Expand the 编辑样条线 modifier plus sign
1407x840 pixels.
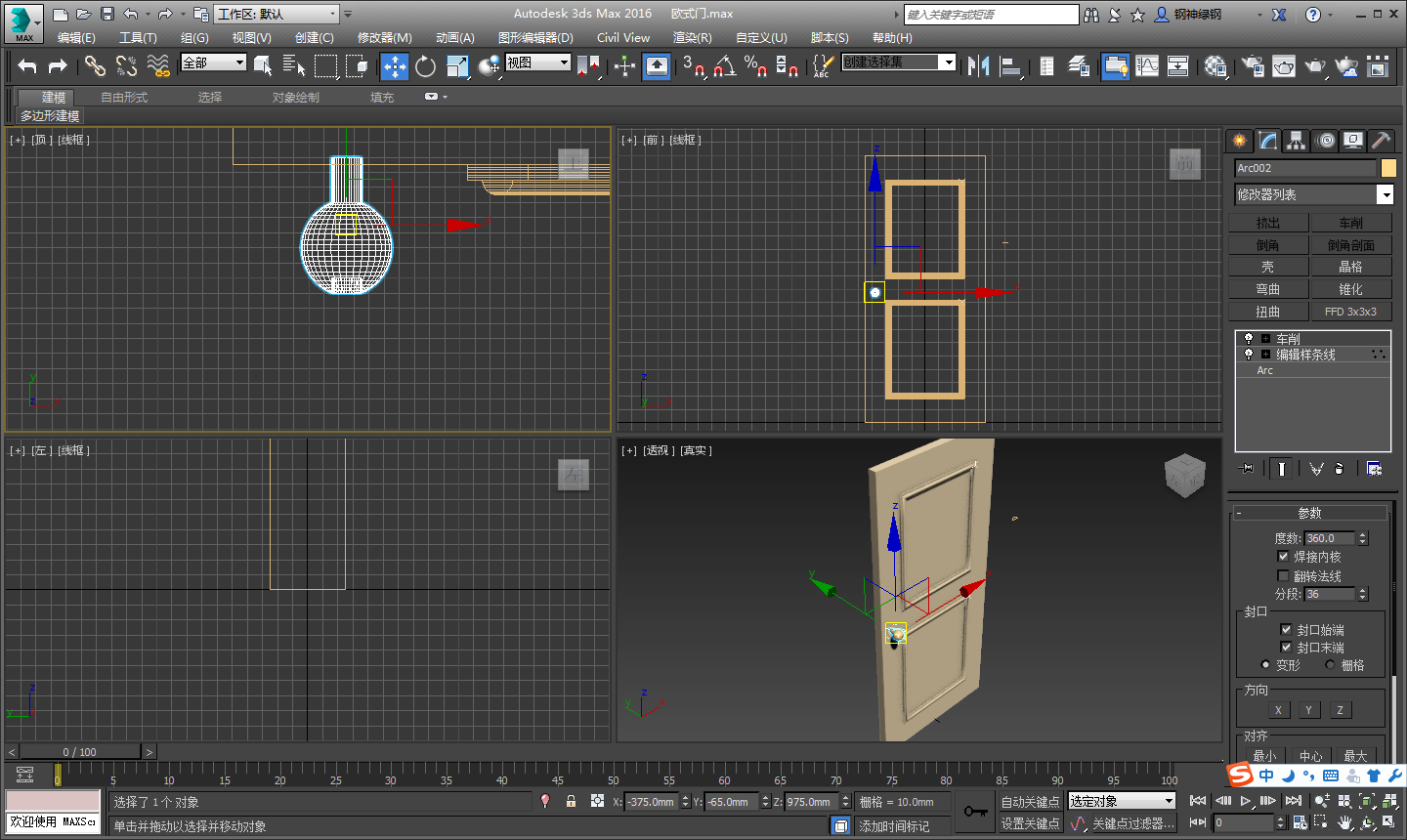click(1265, 354)
